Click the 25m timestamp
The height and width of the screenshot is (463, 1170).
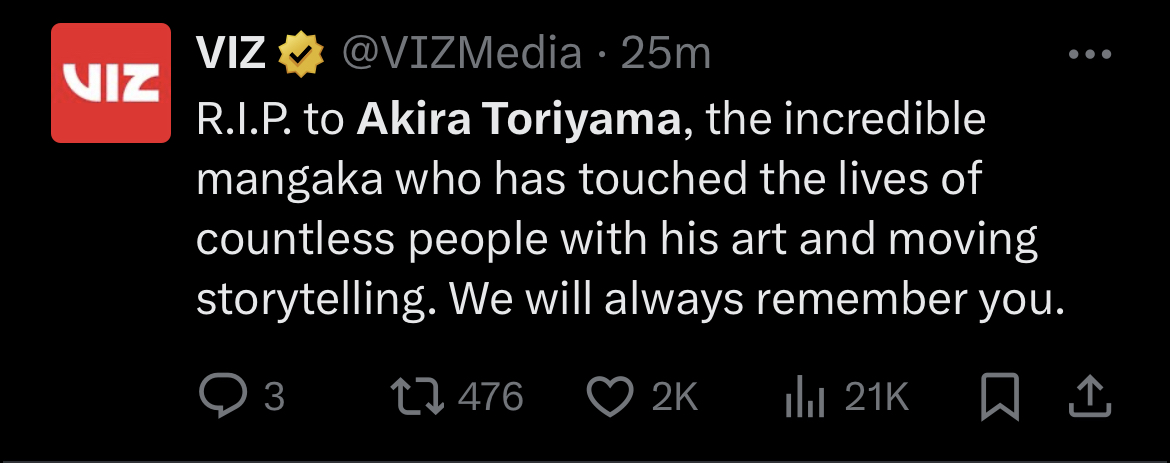click(666, 54)
